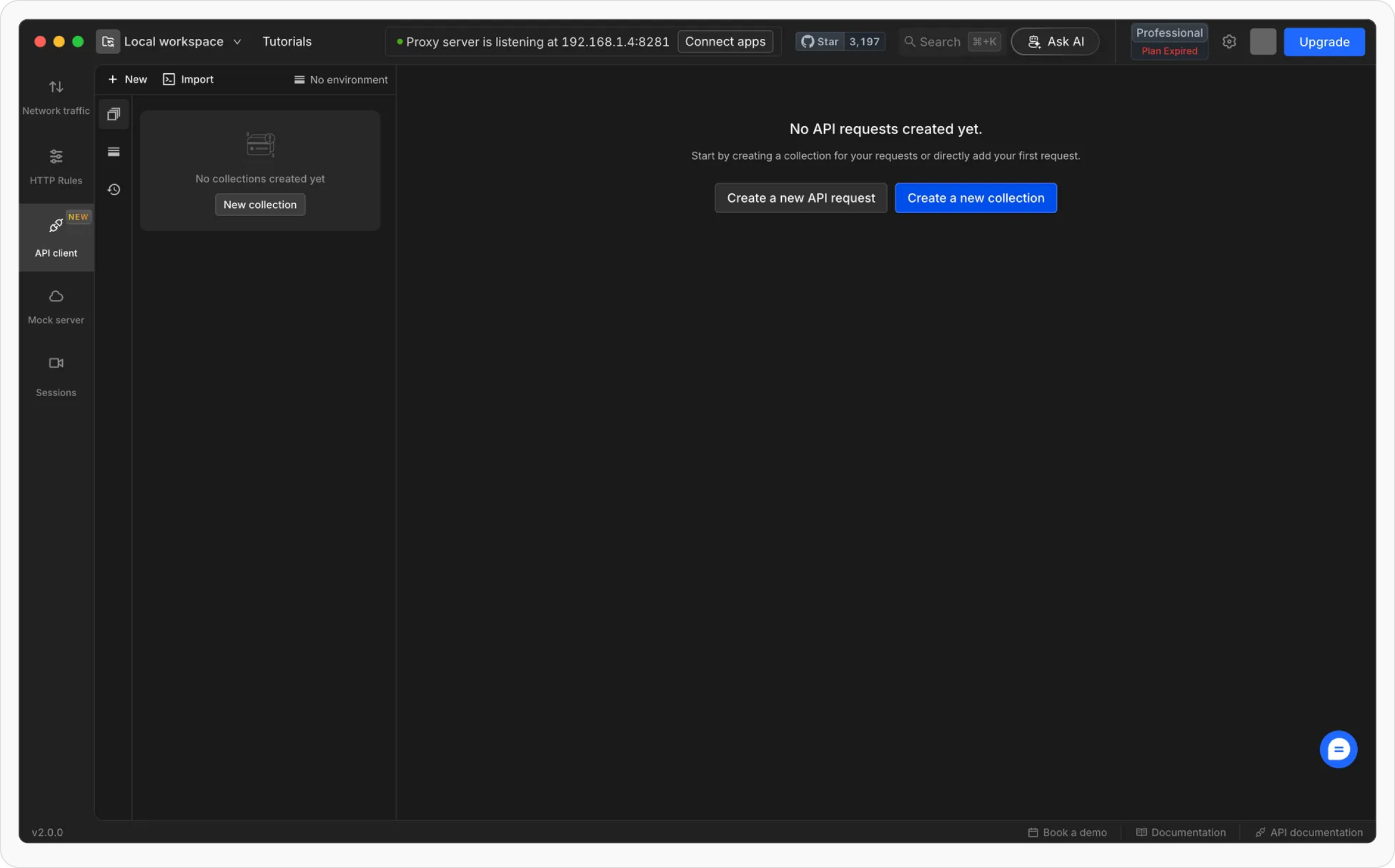This screenshot has height=868, width=1395.
Task: Open the support chat bubble
Action: click(1338, 749)
